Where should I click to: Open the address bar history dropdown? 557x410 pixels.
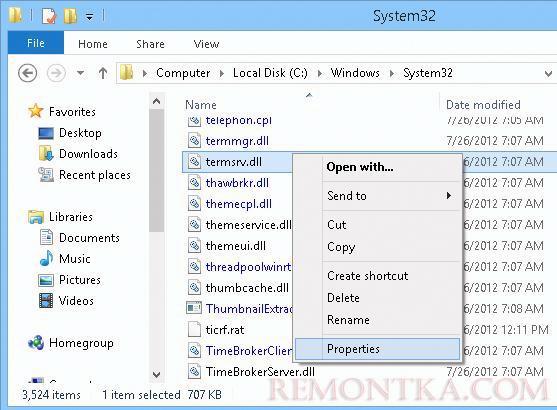[x=548, y=74]
